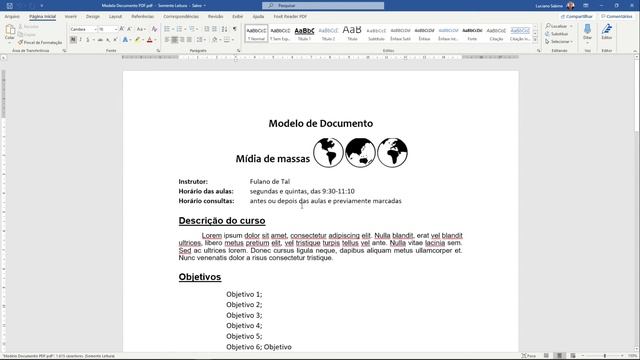Switch to read mode view in status bar
640x360 pixels.
click(x=546, y=356)
